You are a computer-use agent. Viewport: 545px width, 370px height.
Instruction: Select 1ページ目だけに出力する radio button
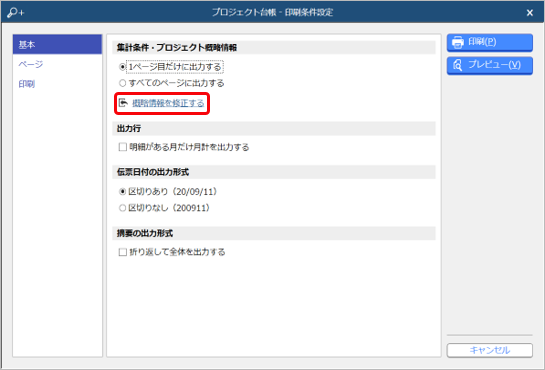click(122, 67)
